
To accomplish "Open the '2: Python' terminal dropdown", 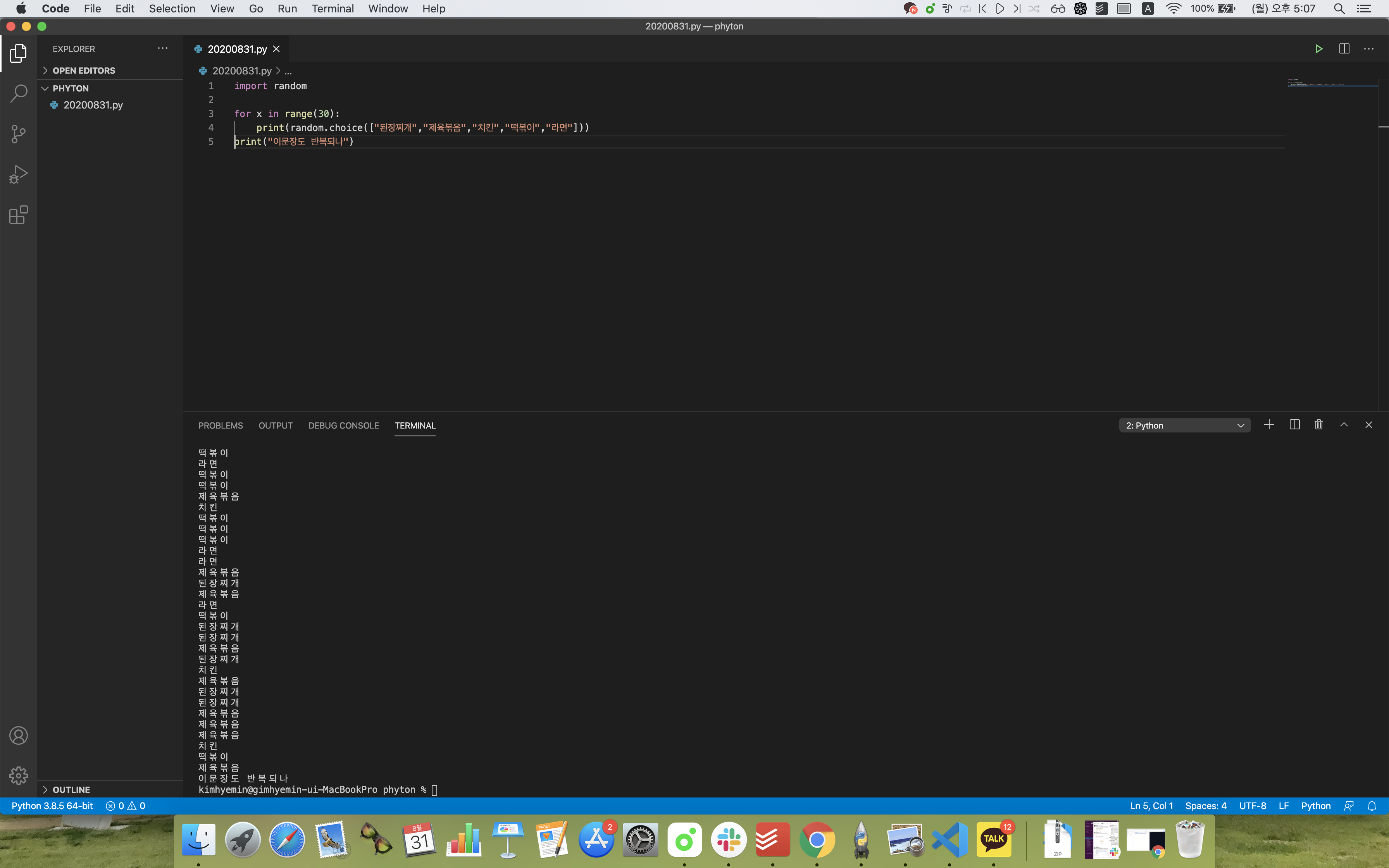I will pos(1184,425).
